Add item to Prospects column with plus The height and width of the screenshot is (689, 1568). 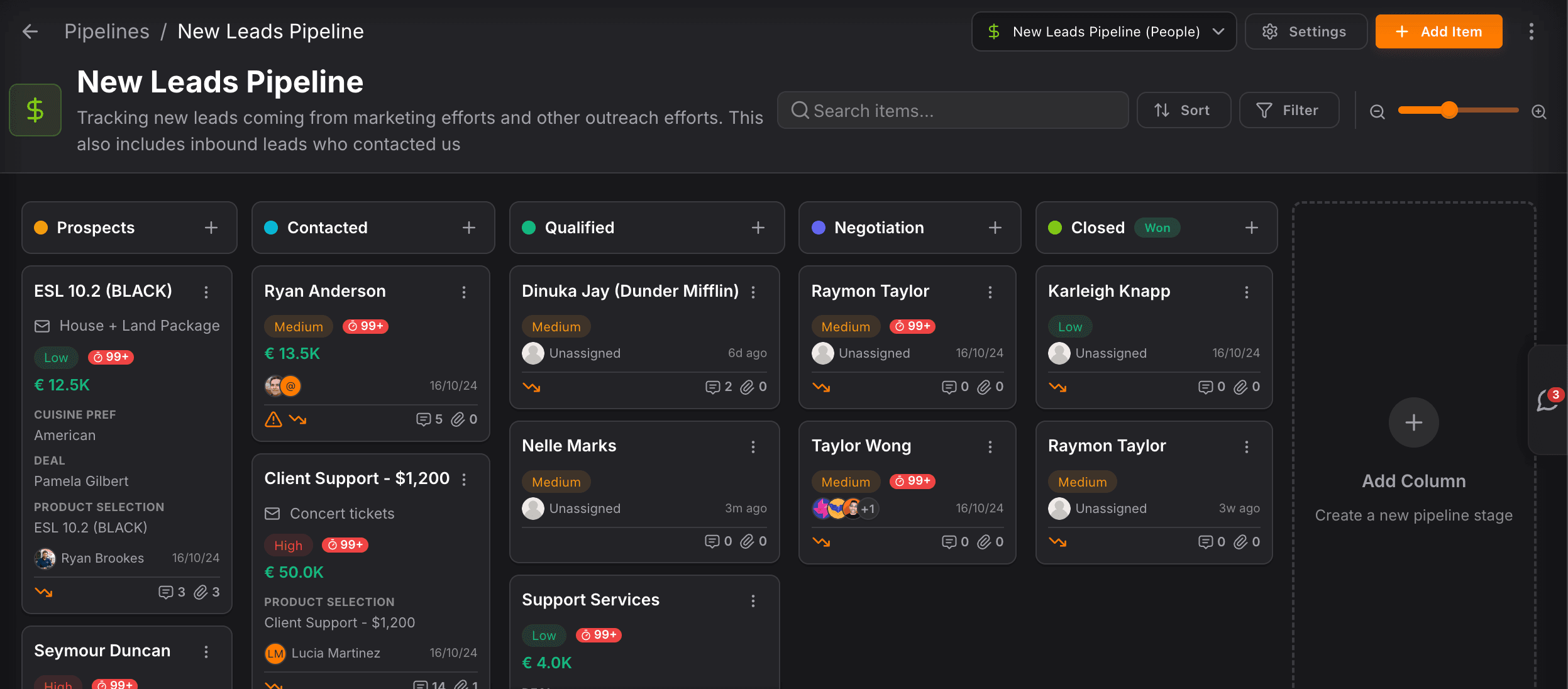point(211,228)
